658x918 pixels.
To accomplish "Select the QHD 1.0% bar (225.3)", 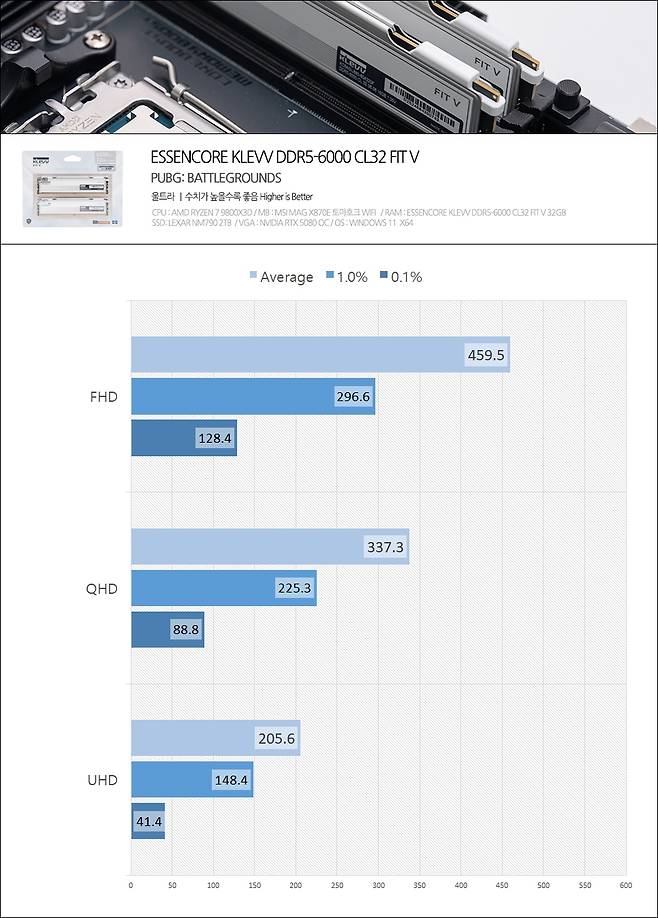I will (x=224, y=588).
